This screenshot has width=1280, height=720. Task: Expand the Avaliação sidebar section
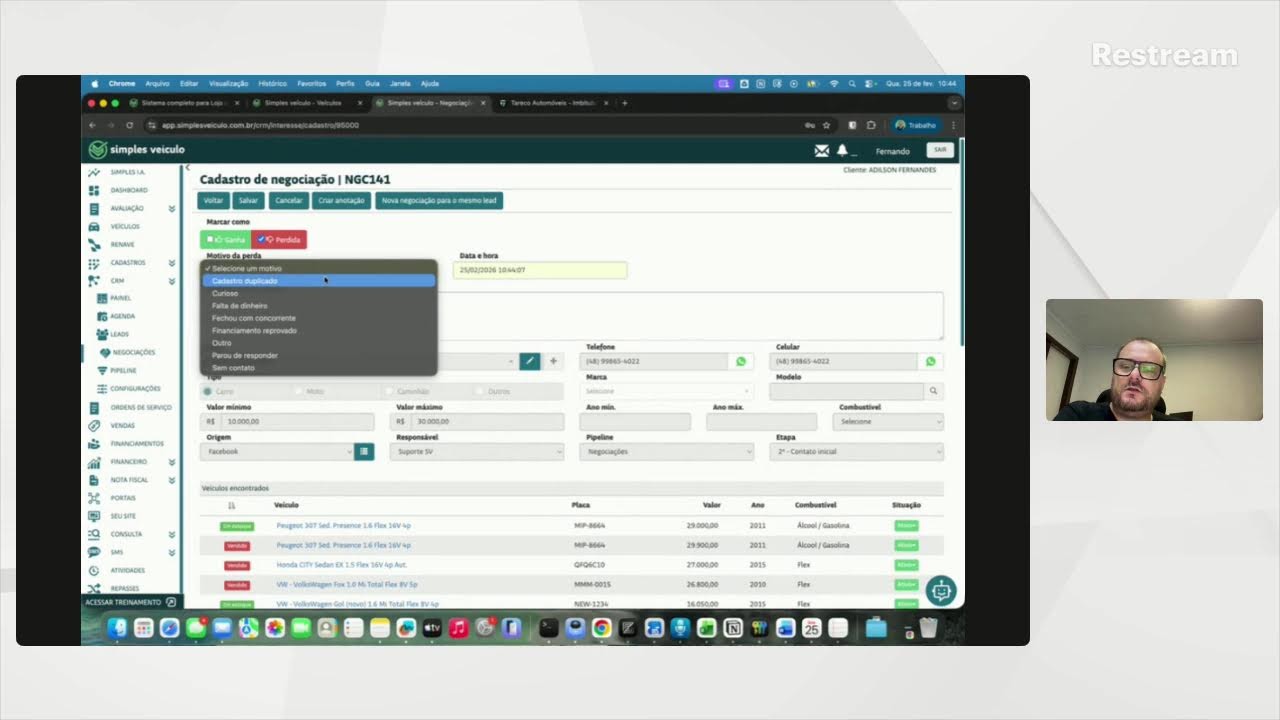click(x=171, y=208)
